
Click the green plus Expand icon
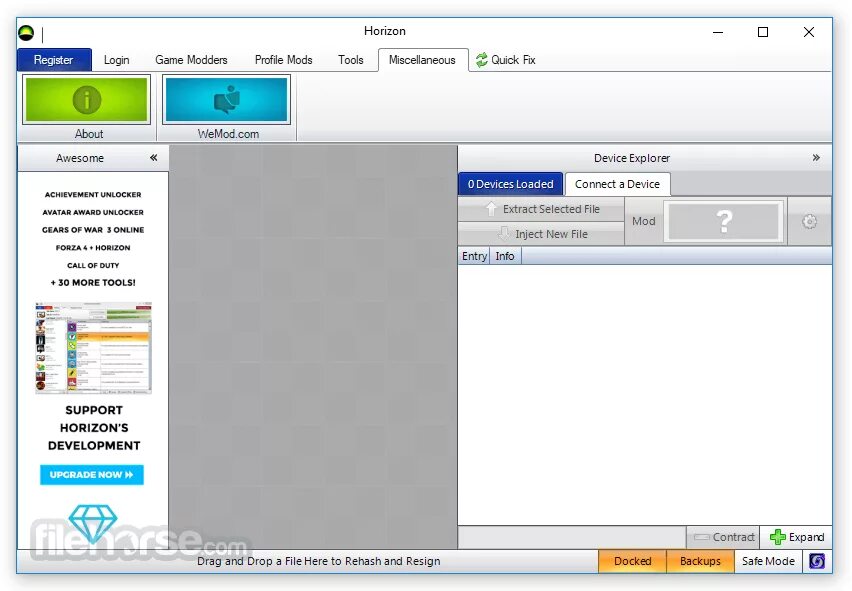coord(778,537)
